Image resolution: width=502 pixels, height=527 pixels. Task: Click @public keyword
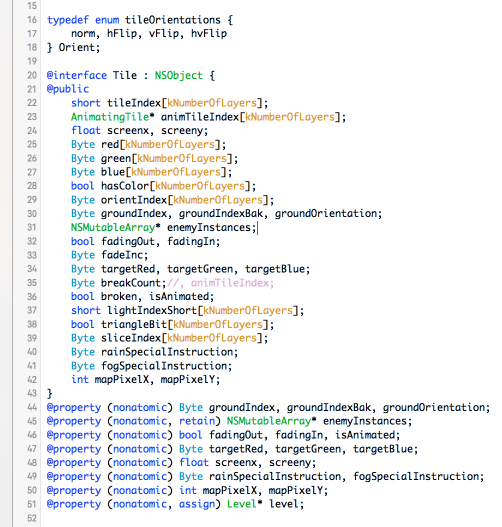coord(68,89)
